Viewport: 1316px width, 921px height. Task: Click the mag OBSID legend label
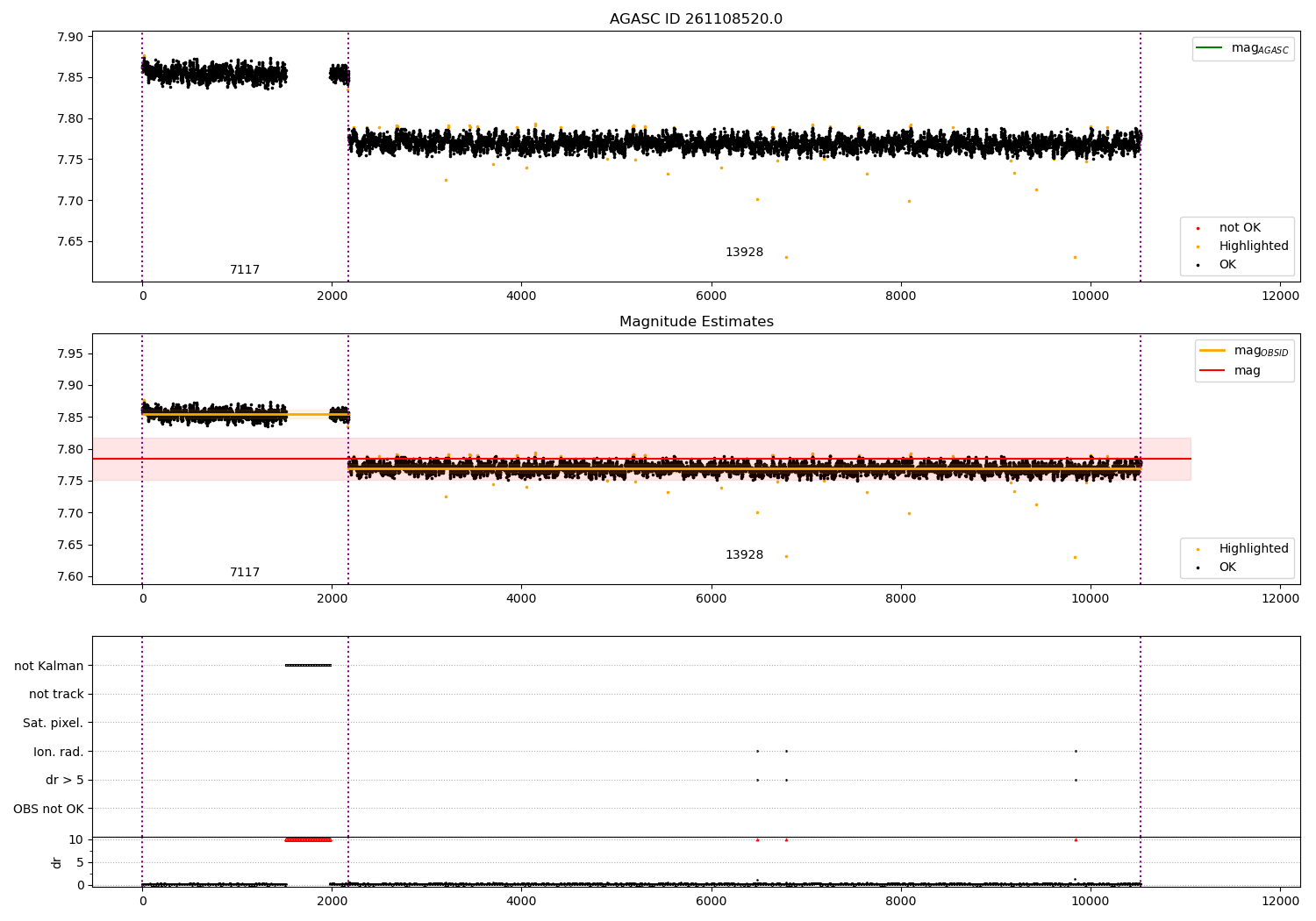pyautogui.click(x=1262, y=351)
